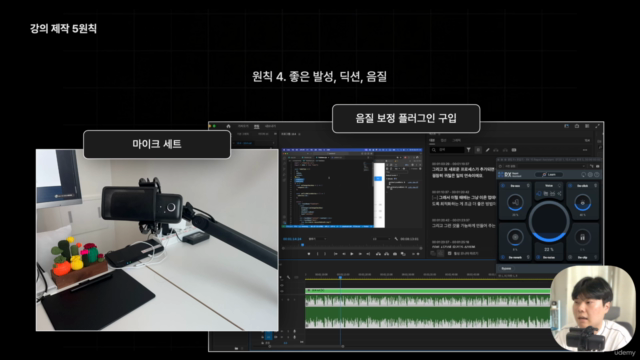Click the 22 % De-noise value readout
This screenshot has height=360, width=640.
coord(549,249)
